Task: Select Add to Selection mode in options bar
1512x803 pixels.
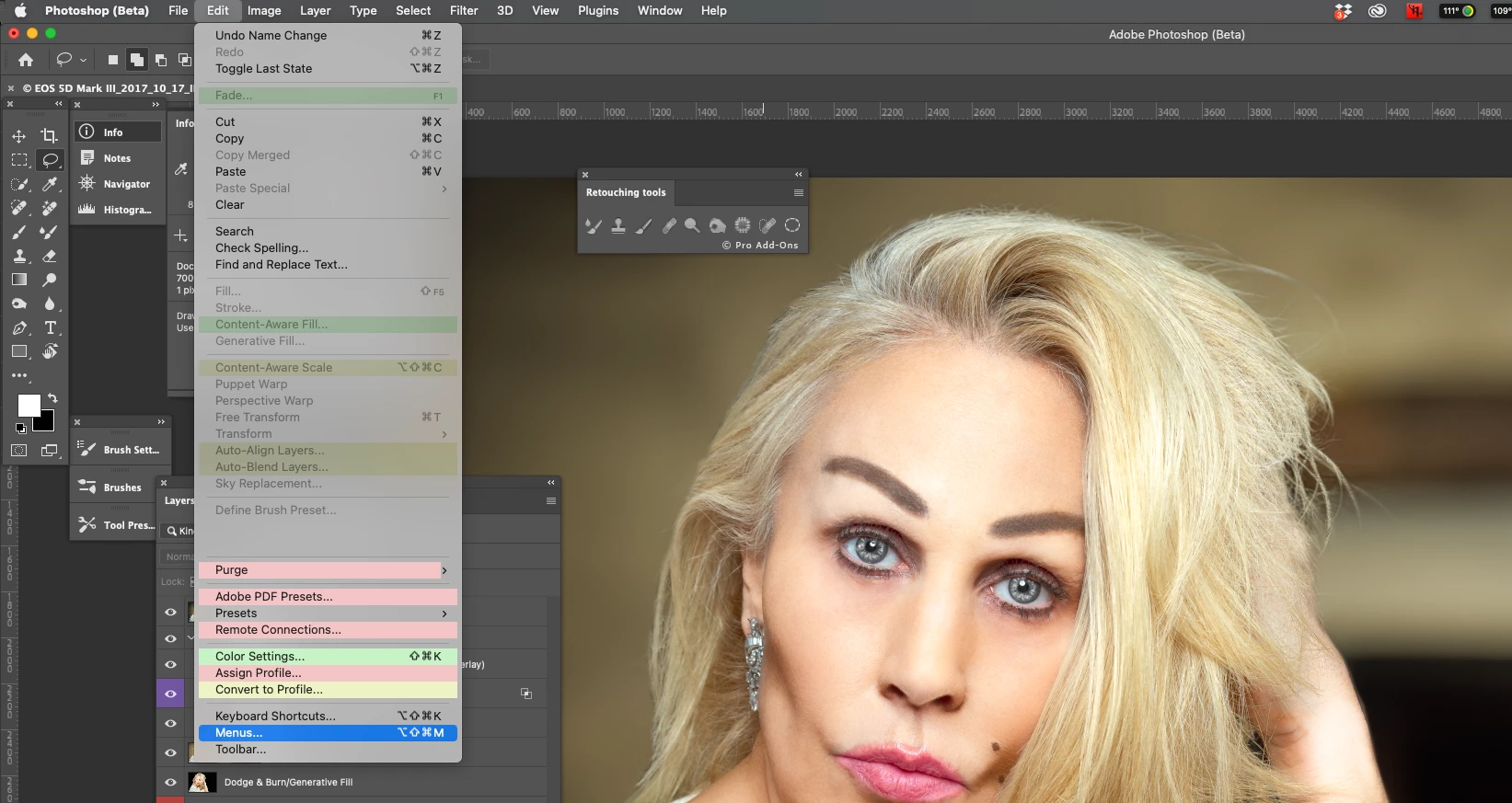Action: [136, 60]
